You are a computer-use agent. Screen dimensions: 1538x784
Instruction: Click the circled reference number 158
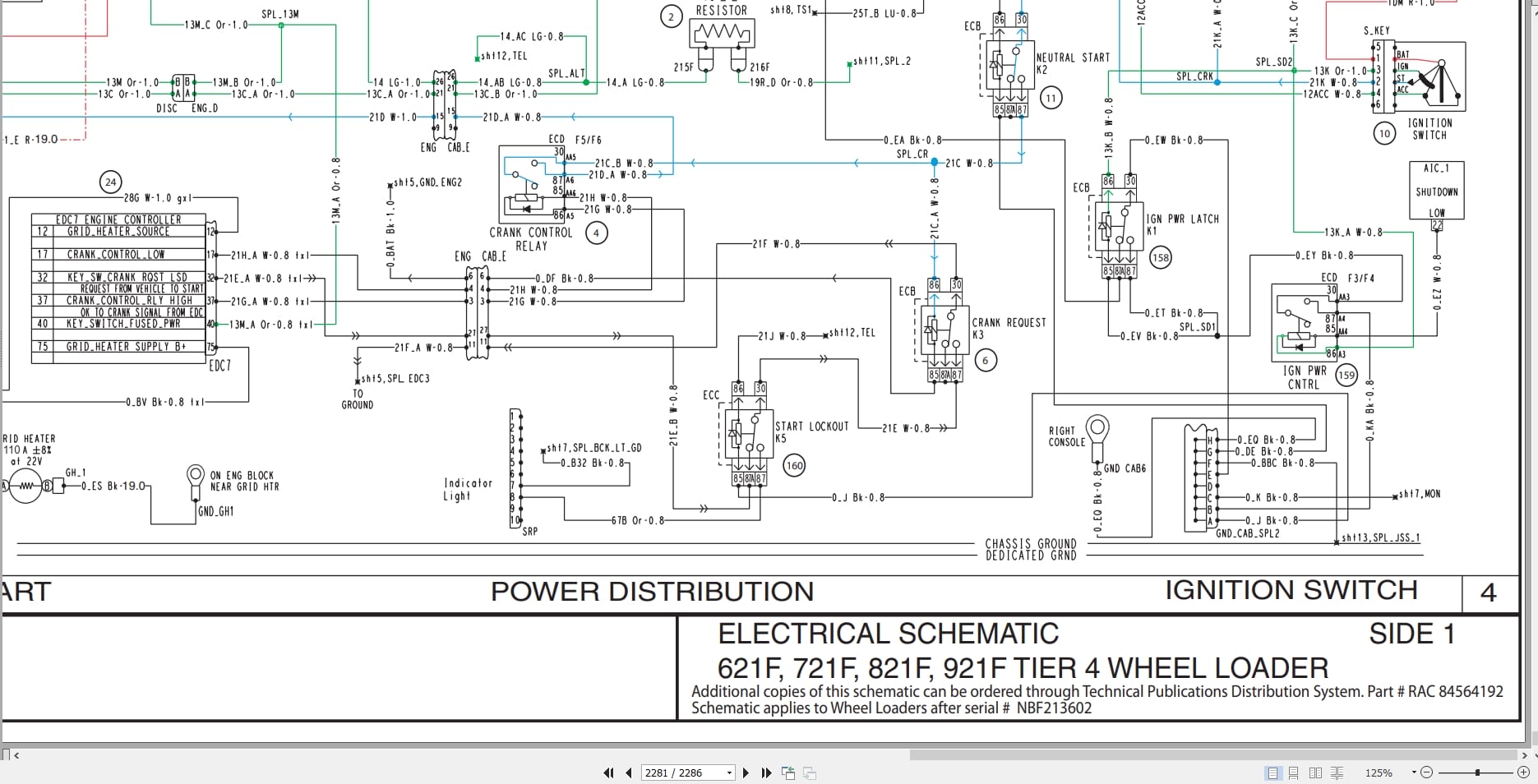tap(1160, 257)
